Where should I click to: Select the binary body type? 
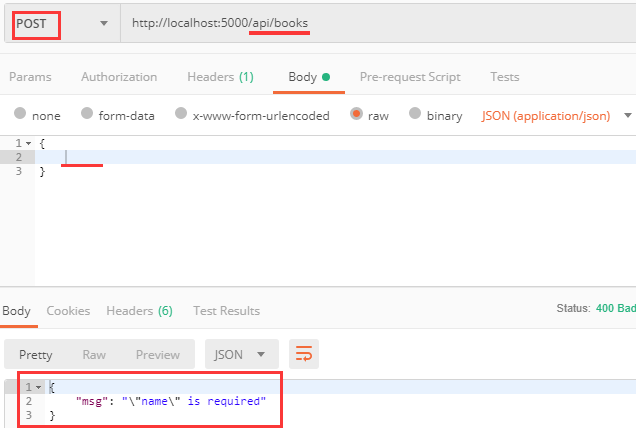click(415, 113)
